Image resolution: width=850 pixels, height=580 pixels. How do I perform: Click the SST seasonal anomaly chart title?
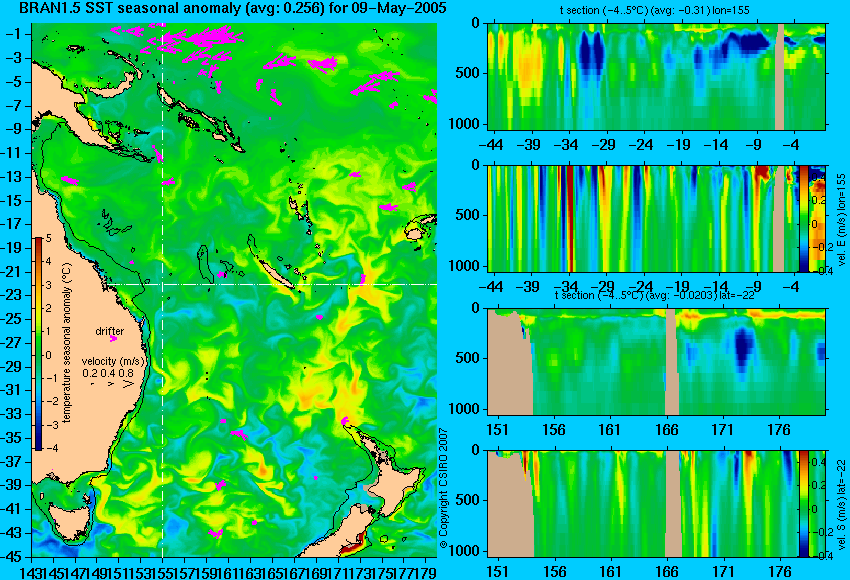(233, 8)
